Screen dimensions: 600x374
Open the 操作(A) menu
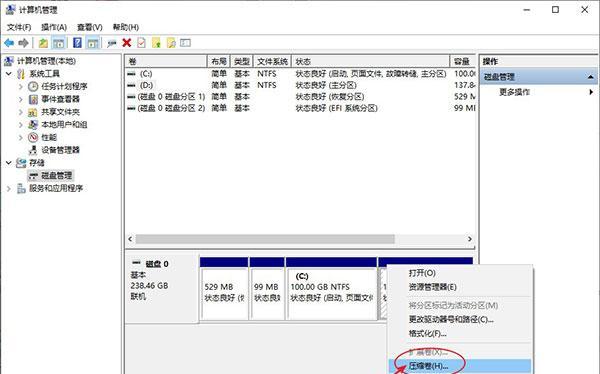[54, 27]
